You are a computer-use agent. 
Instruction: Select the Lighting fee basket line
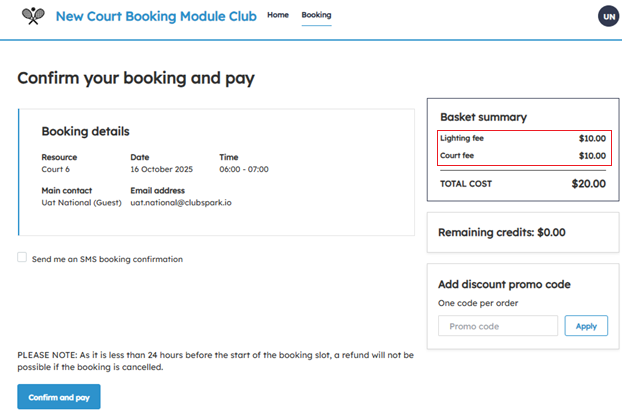[x=522, y=138]
